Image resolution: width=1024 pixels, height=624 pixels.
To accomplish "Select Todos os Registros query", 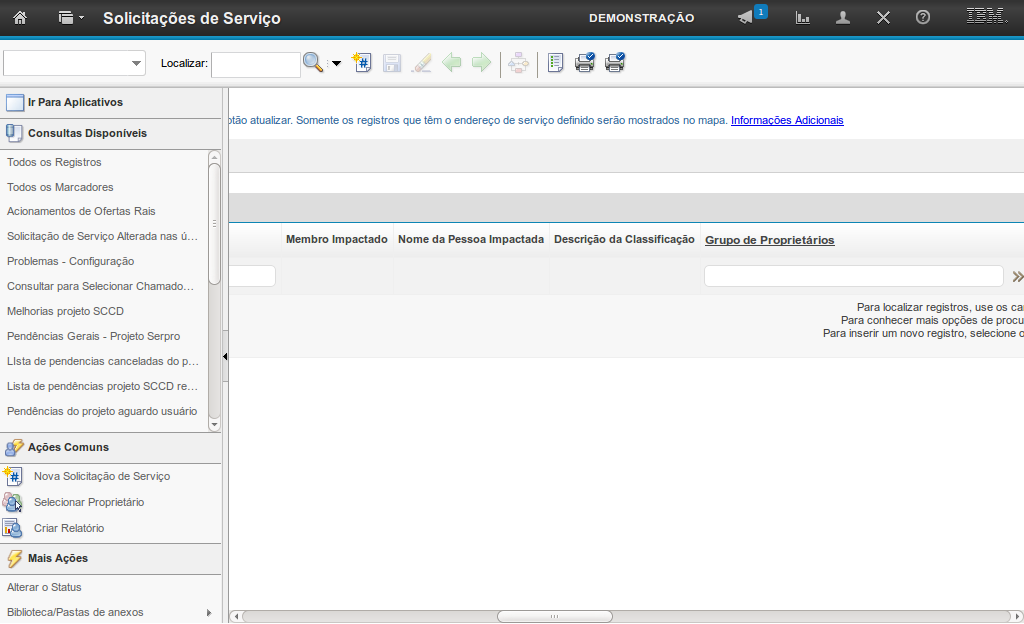I will pos(54,162).
